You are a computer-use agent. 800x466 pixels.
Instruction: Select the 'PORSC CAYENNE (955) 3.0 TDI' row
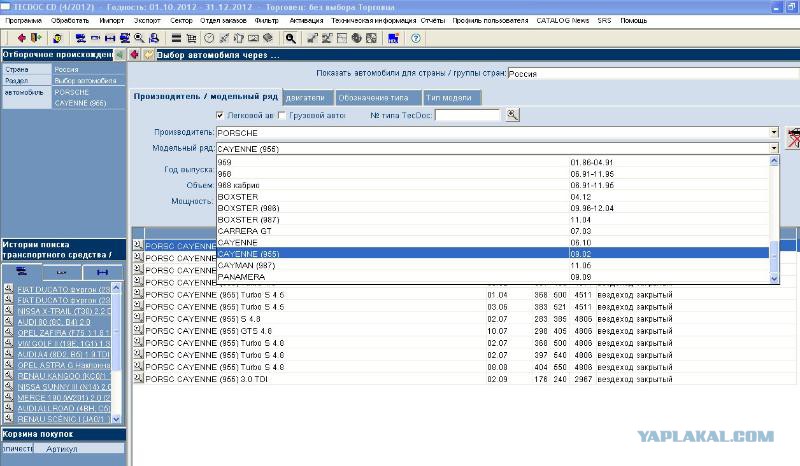(x=464, y=379)
